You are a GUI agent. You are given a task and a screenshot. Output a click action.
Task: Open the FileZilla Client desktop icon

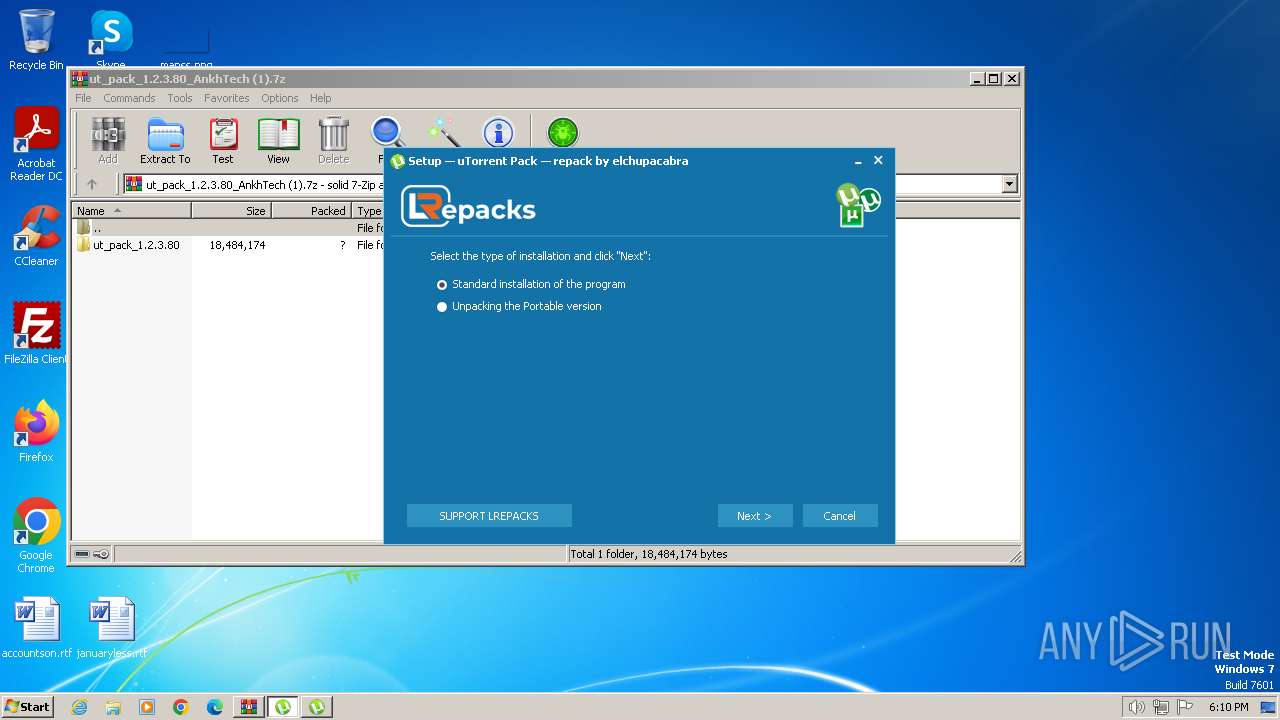pyautogui.click(x=36, y=333)
